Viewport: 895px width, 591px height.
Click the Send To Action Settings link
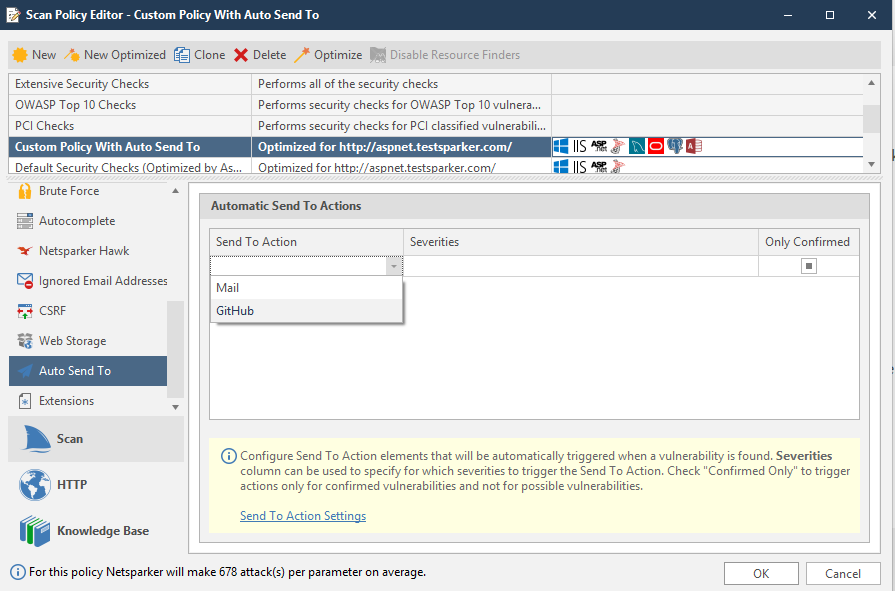[x=303, y=515]
